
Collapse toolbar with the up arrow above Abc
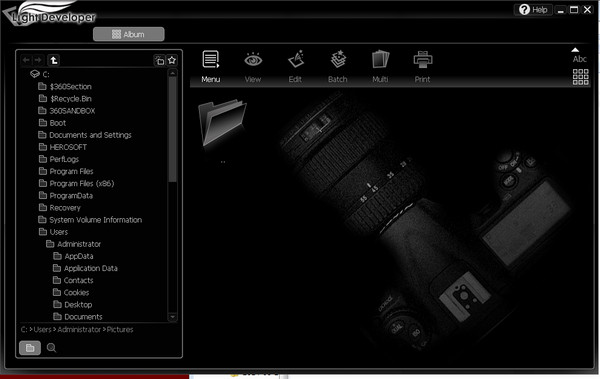click(x=575, y=50)
